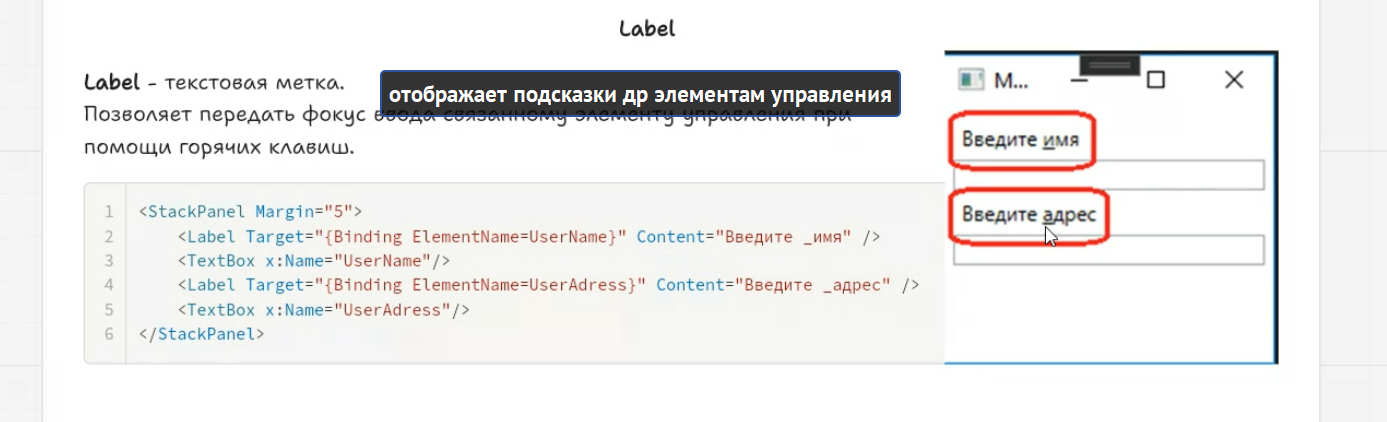Image resolution: width=1387 pixels, height=422 pixels.
Task: Click the dark handle above the window title bar
Action: tap(1110, 64)
